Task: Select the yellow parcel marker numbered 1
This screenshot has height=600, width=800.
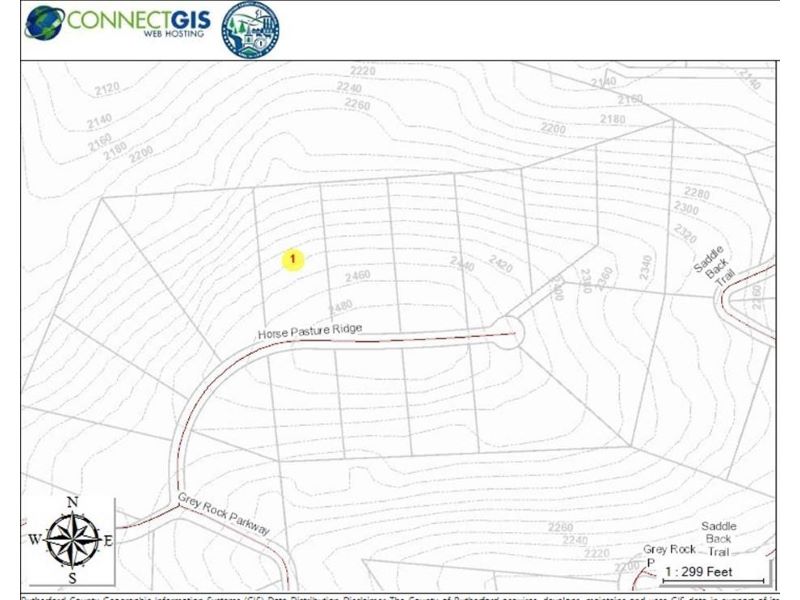Action: pos(292,260)
